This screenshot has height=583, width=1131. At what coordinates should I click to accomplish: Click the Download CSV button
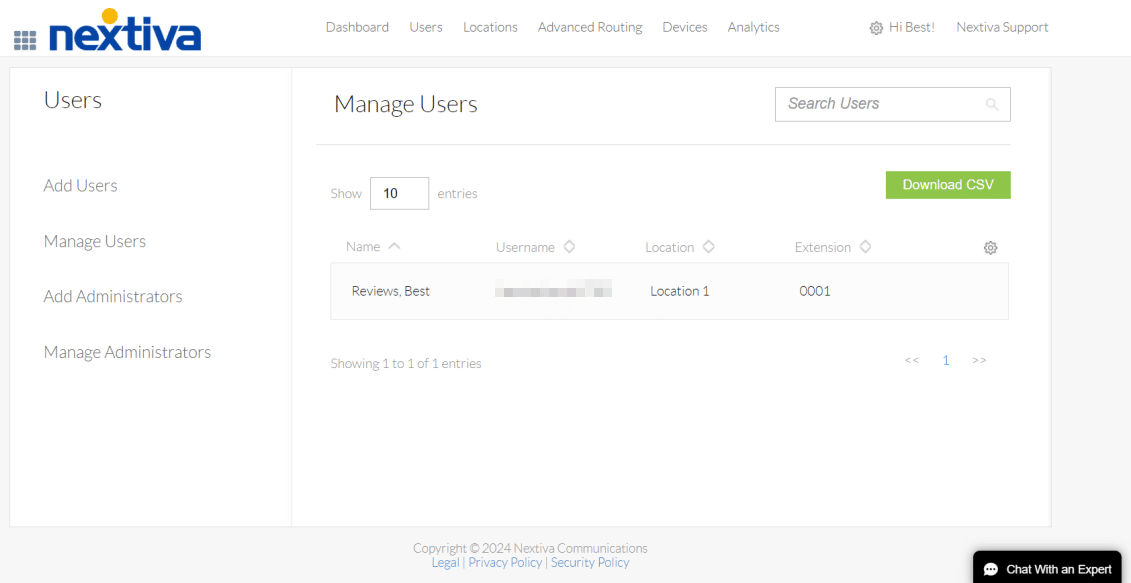tap(947, 185)
